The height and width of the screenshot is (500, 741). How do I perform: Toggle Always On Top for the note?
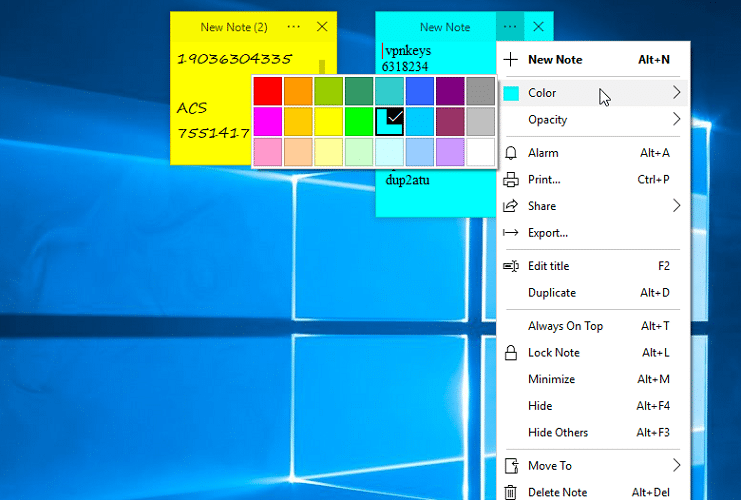tap(593, 326)
